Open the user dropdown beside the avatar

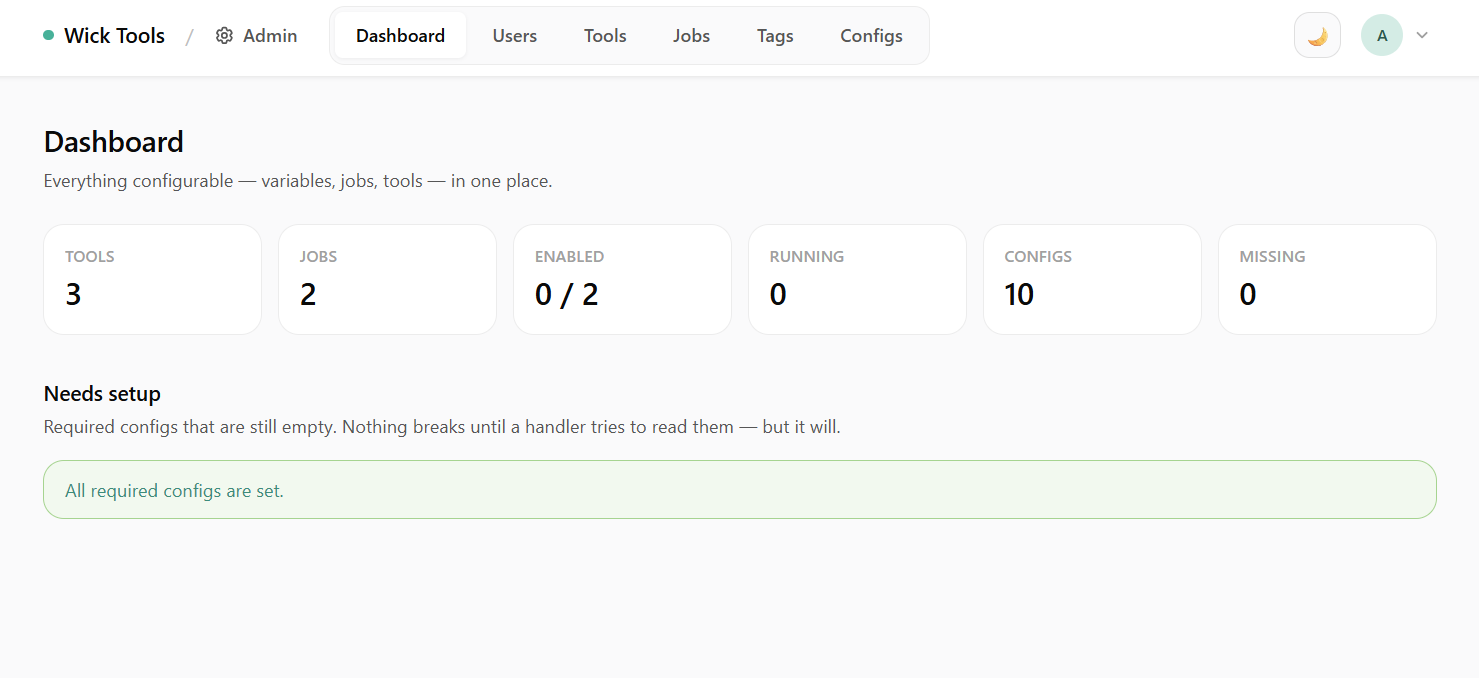[x=1422, y=35]
